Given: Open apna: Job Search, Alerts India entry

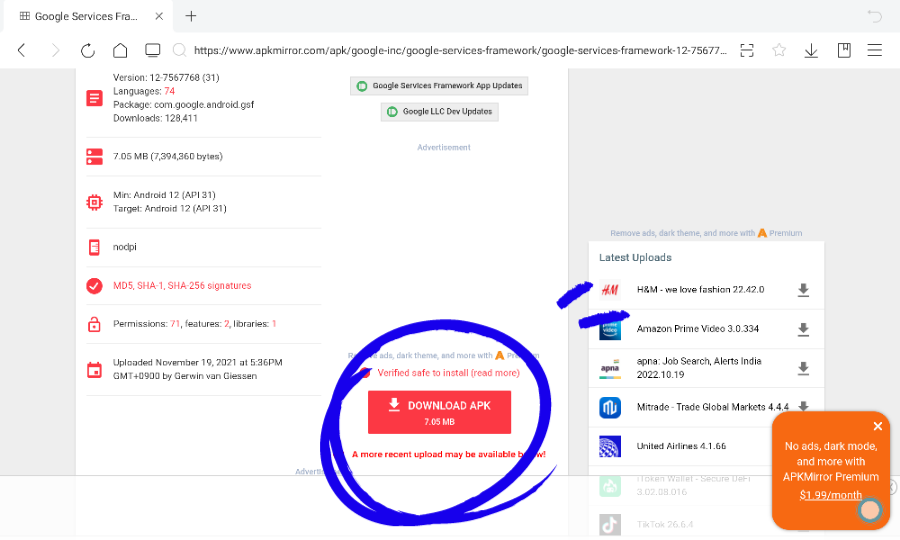Looking at the screenshot, I should 699,368.
